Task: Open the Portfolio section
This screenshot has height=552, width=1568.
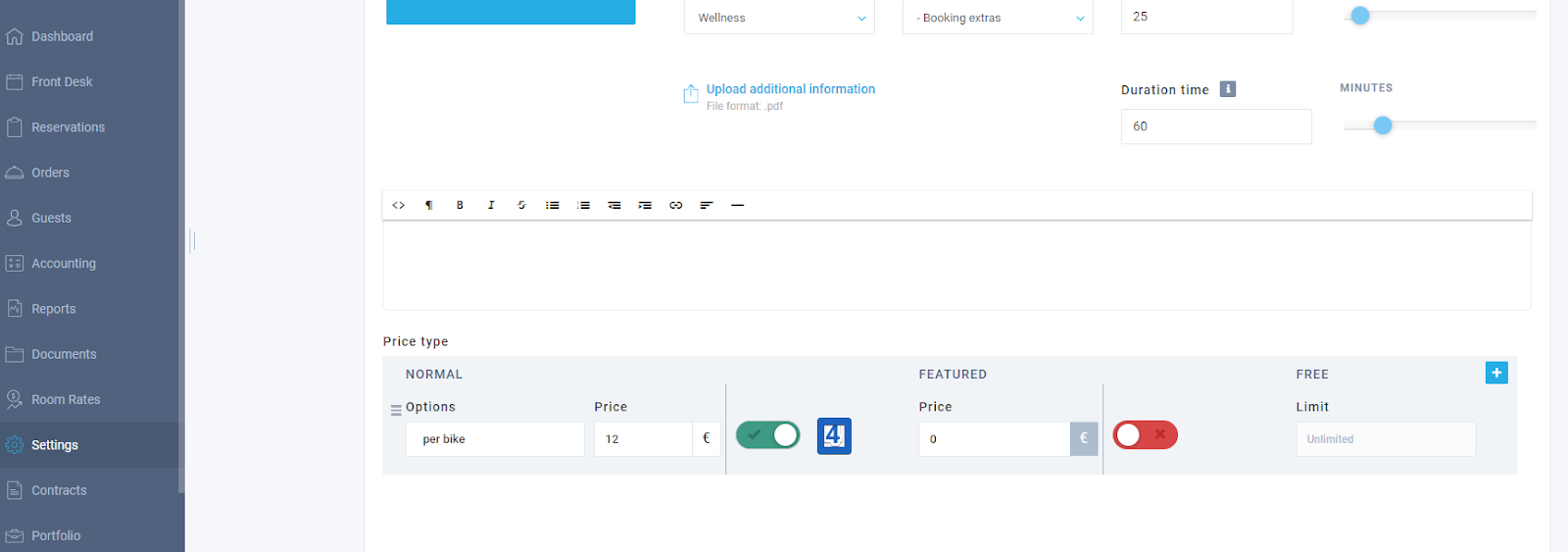Action: coord(56,535)
